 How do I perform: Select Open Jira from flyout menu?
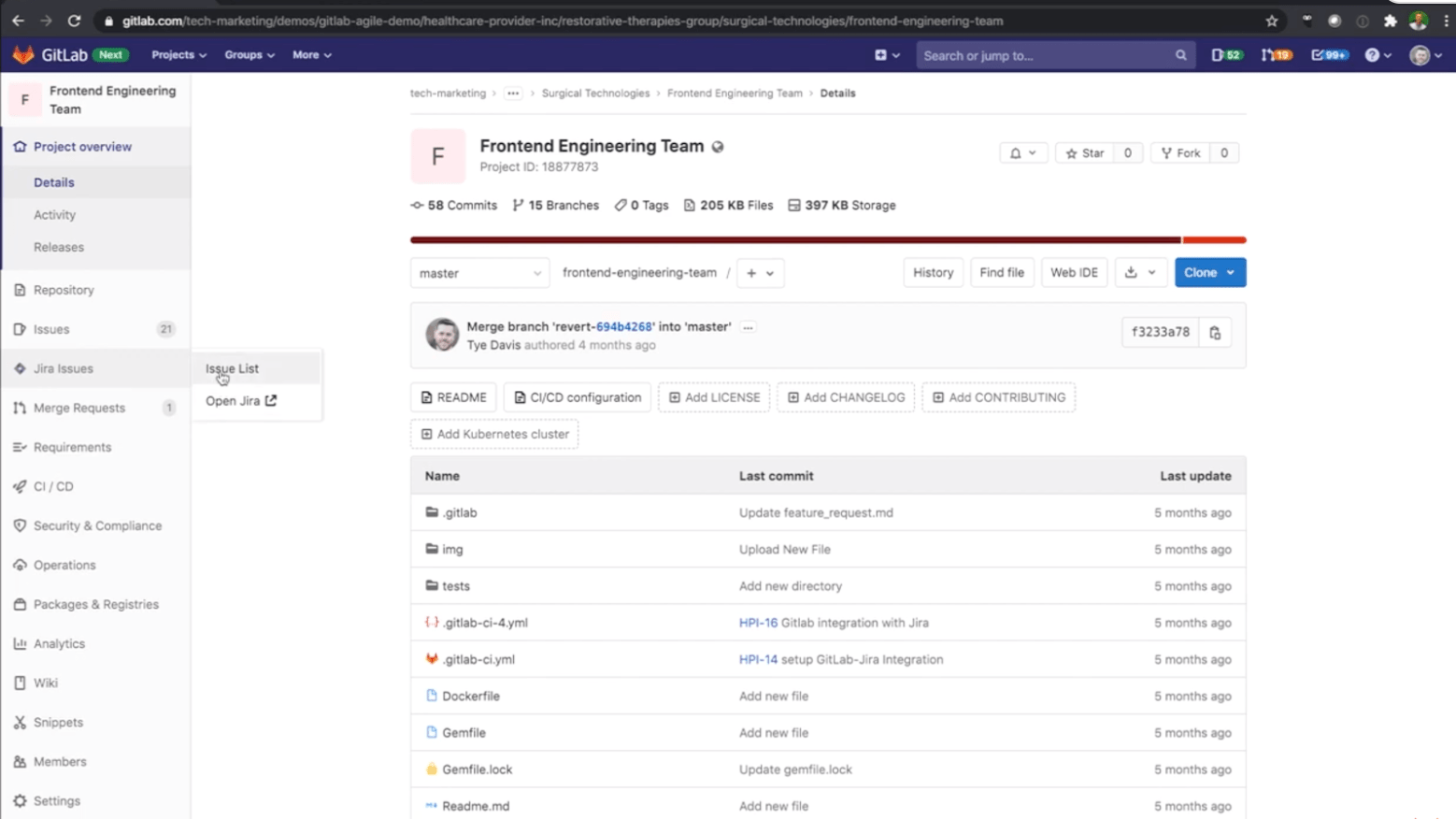pyautogui.click(x=241, y=400)
